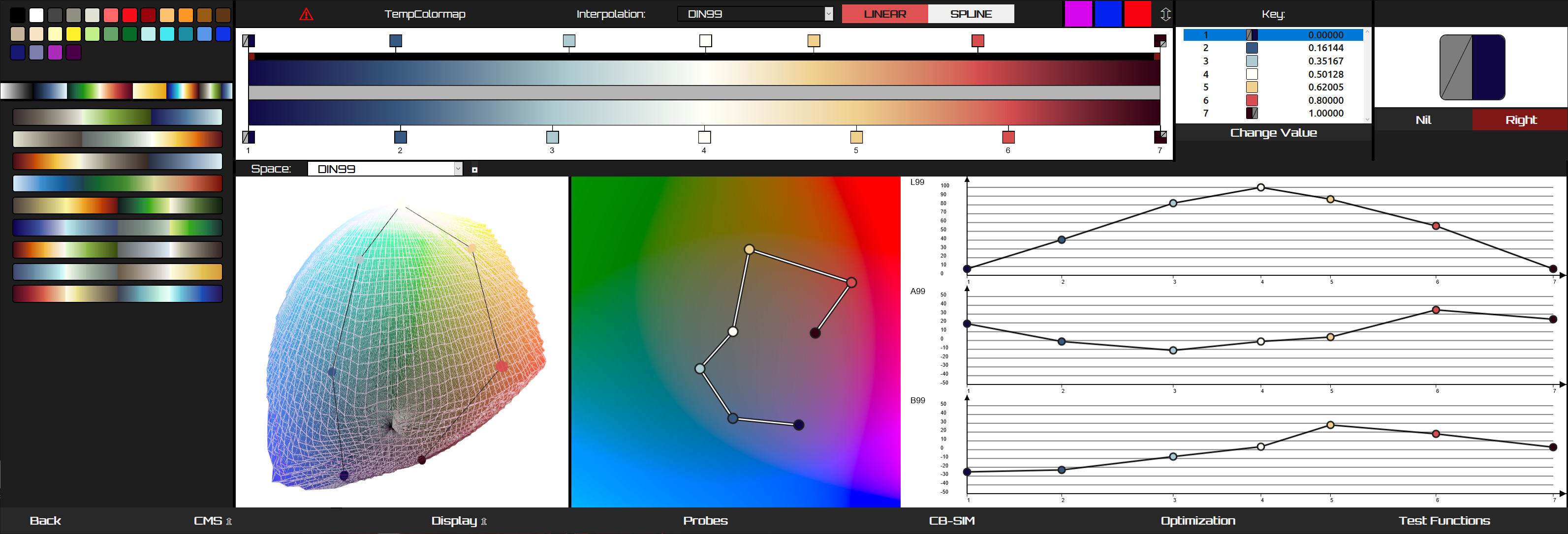Click the up-down swap arrows icon
Screen dimensions: 1568x534
(1165, 14)
